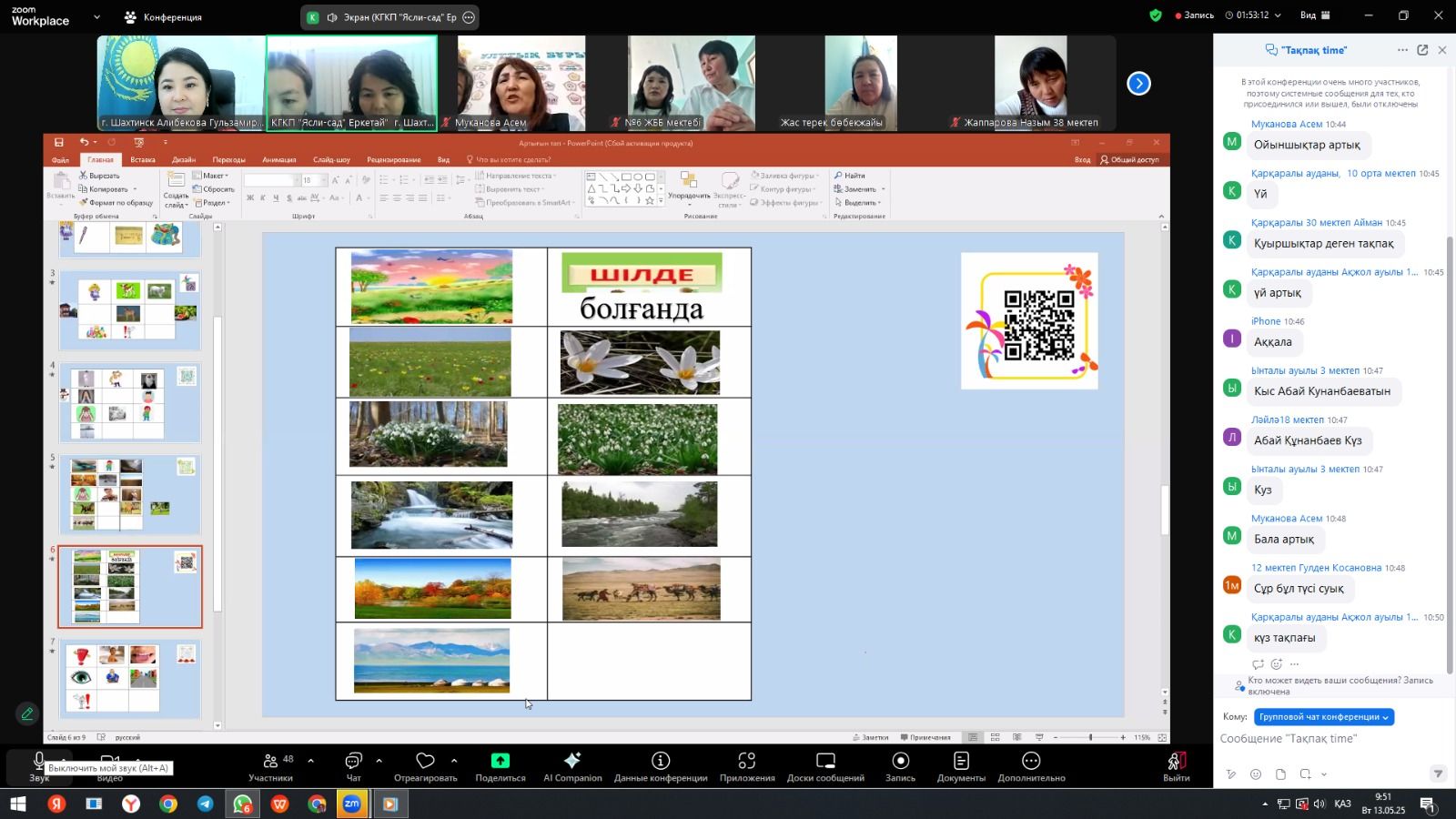
Task: Open the Apps icon in the meeting toolbar
Action: tap(746, 761)
